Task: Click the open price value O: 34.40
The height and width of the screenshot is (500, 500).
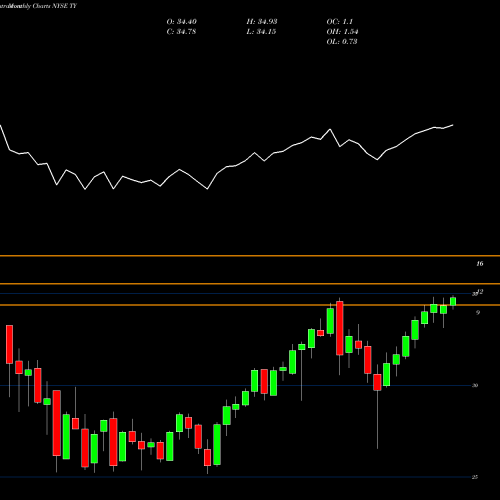Action: point(182,22)
